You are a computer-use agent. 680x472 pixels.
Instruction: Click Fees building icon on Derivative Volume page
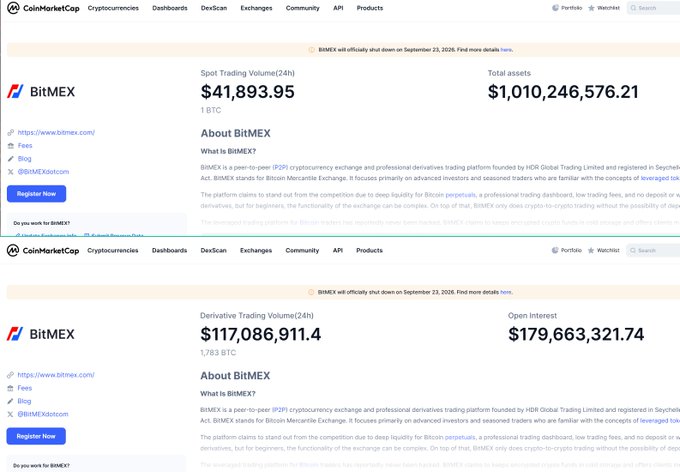tap(10, 388)
